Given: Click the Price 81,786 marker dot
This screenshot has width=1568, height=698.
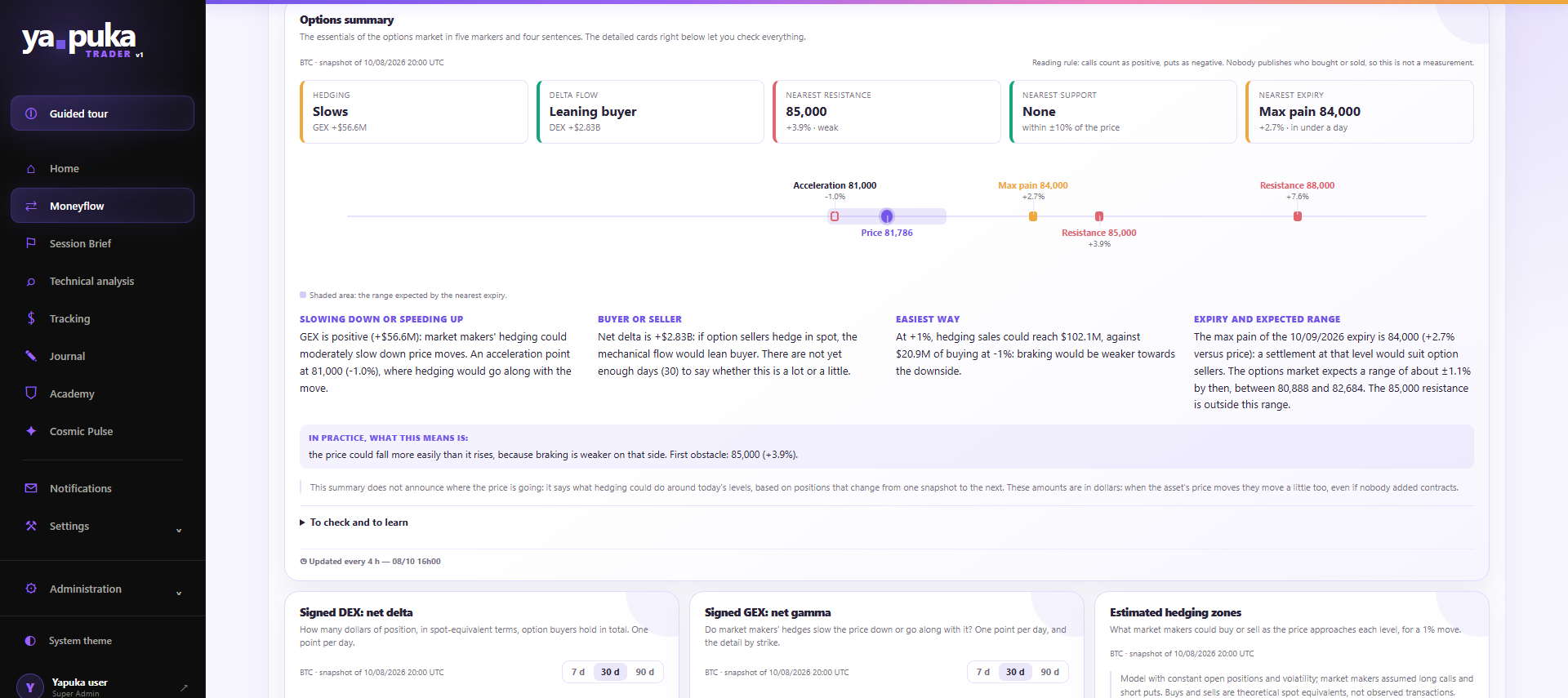Looking at the screenshot, I should click(x=887, y=216).
